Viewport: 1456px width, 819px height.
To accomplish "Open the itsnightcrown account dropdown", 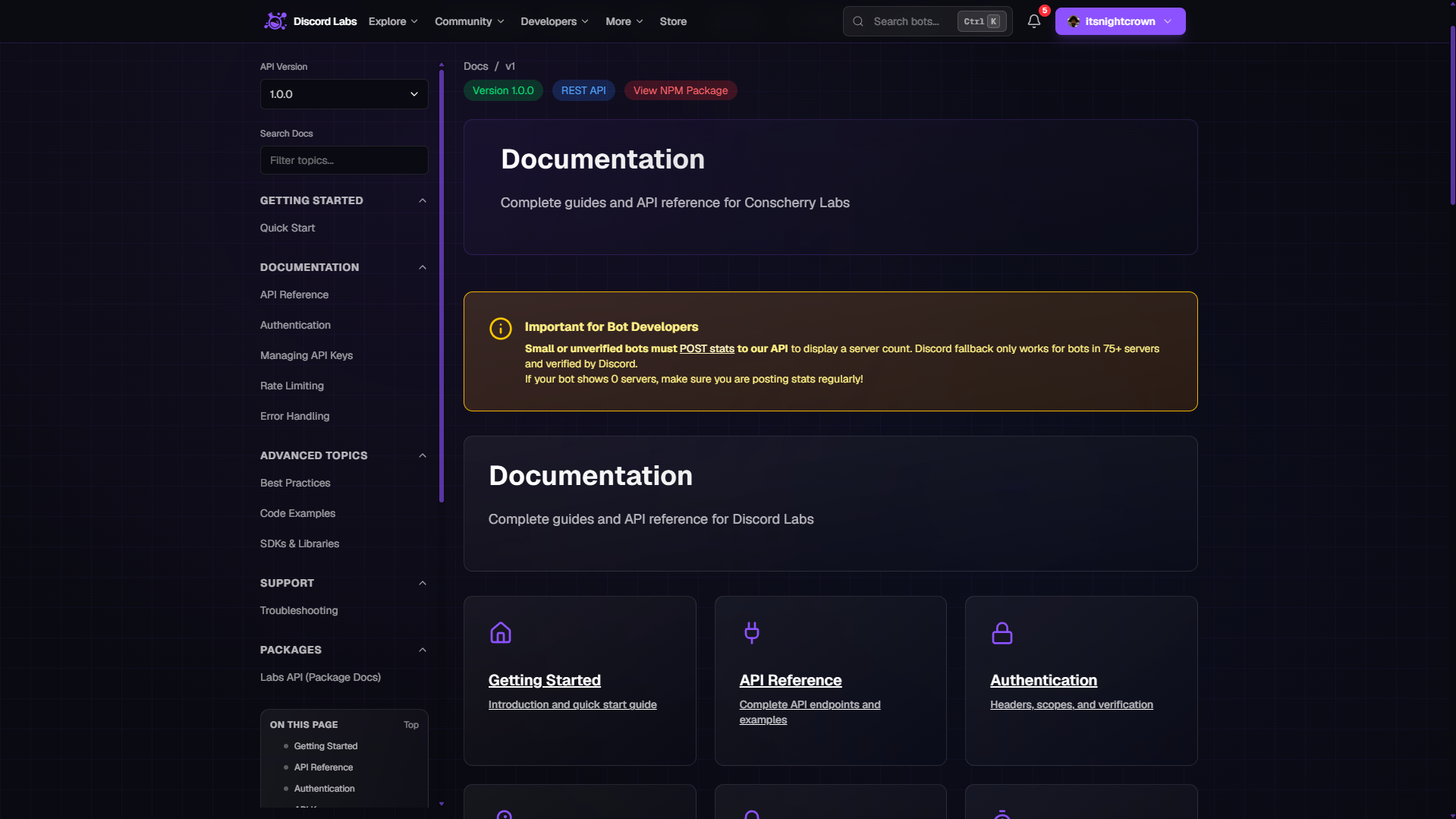I will click(1120, 21).
